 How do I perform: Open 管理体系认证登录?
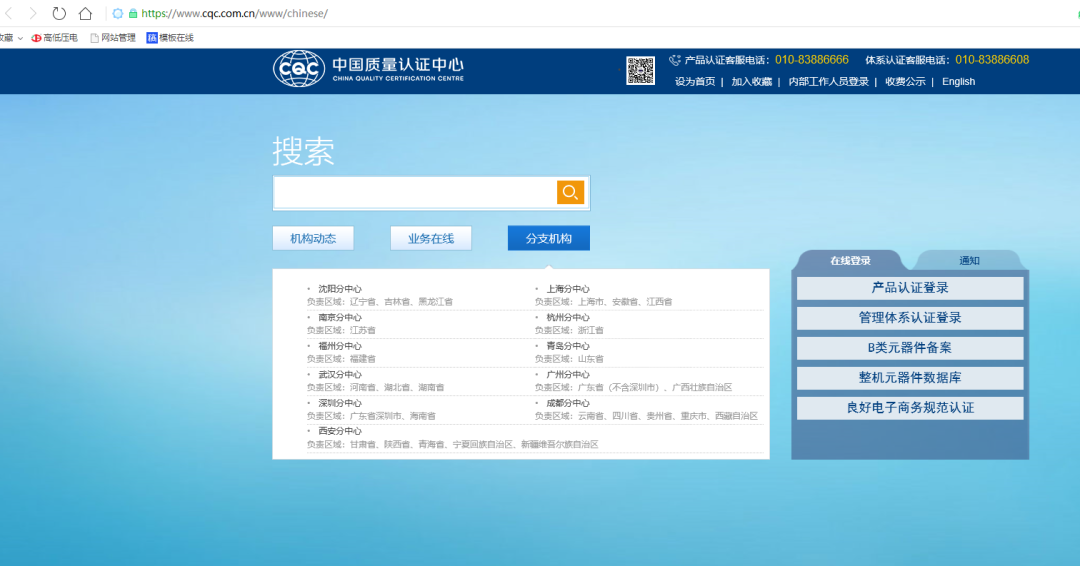click(909, 318)
